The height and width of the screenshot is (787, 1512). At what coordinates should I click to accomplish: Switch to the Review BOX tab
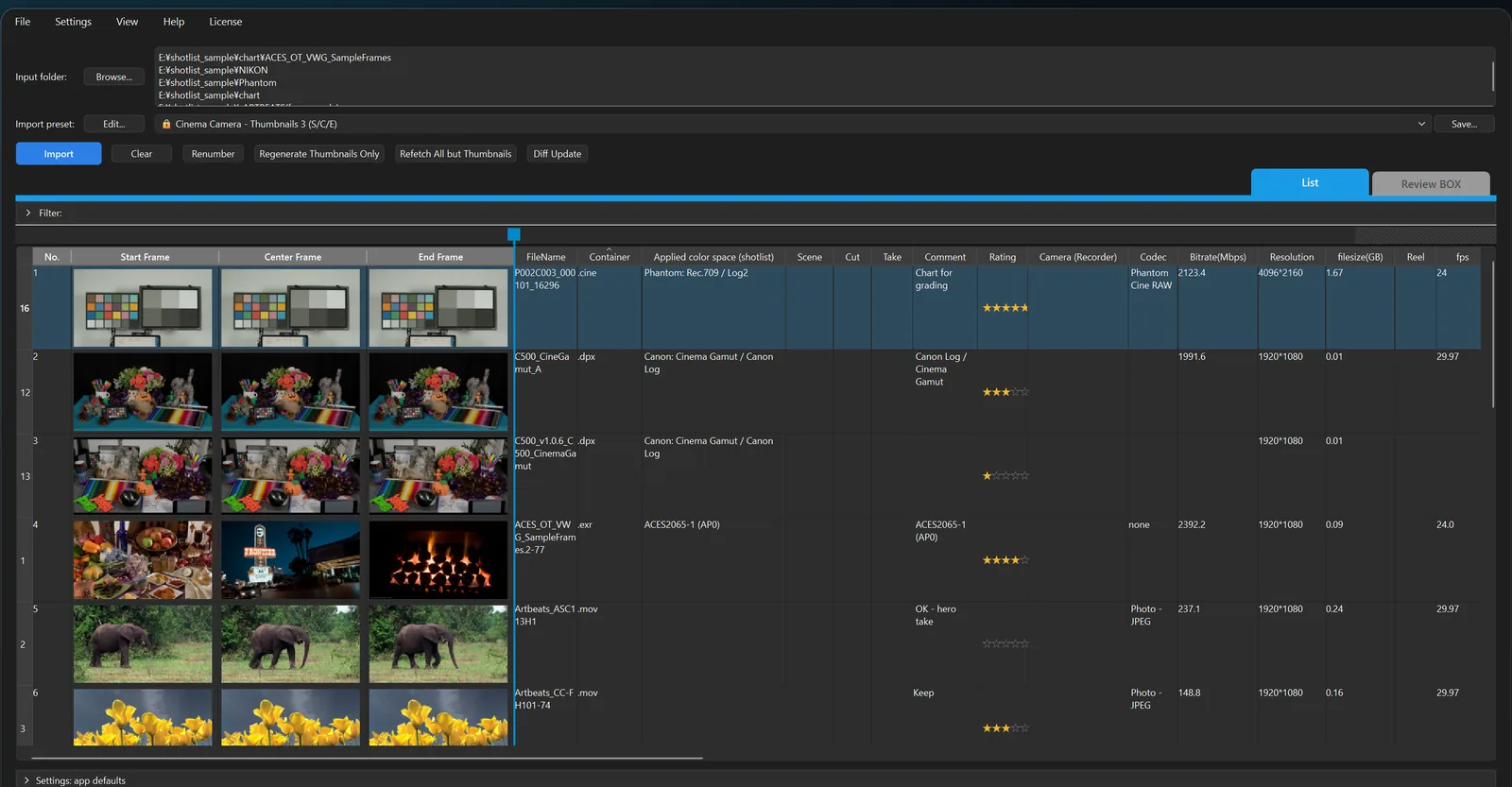click(1431, 184)
